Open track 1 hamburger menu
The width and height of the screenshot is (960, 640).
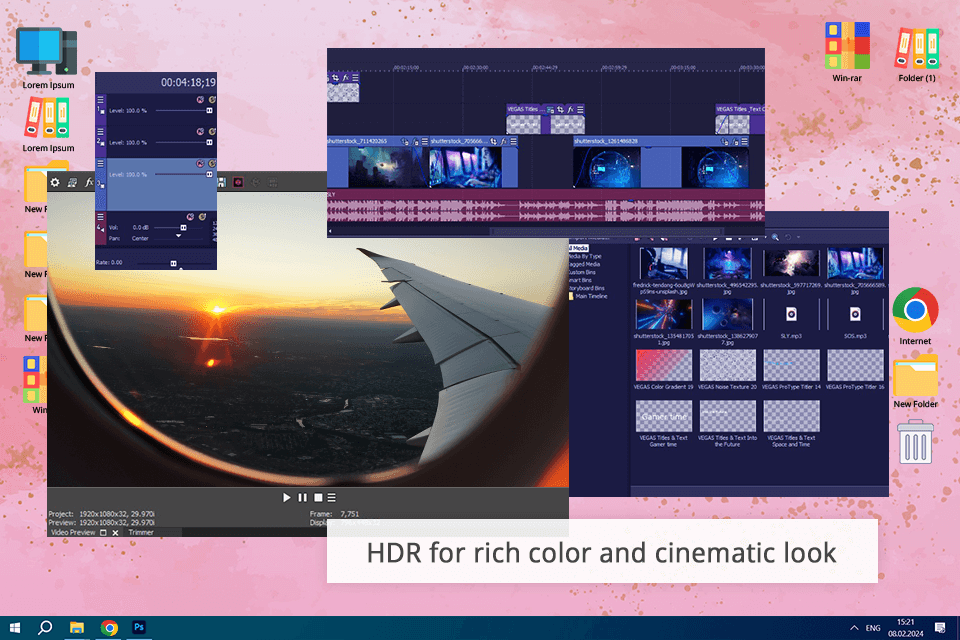100,99
